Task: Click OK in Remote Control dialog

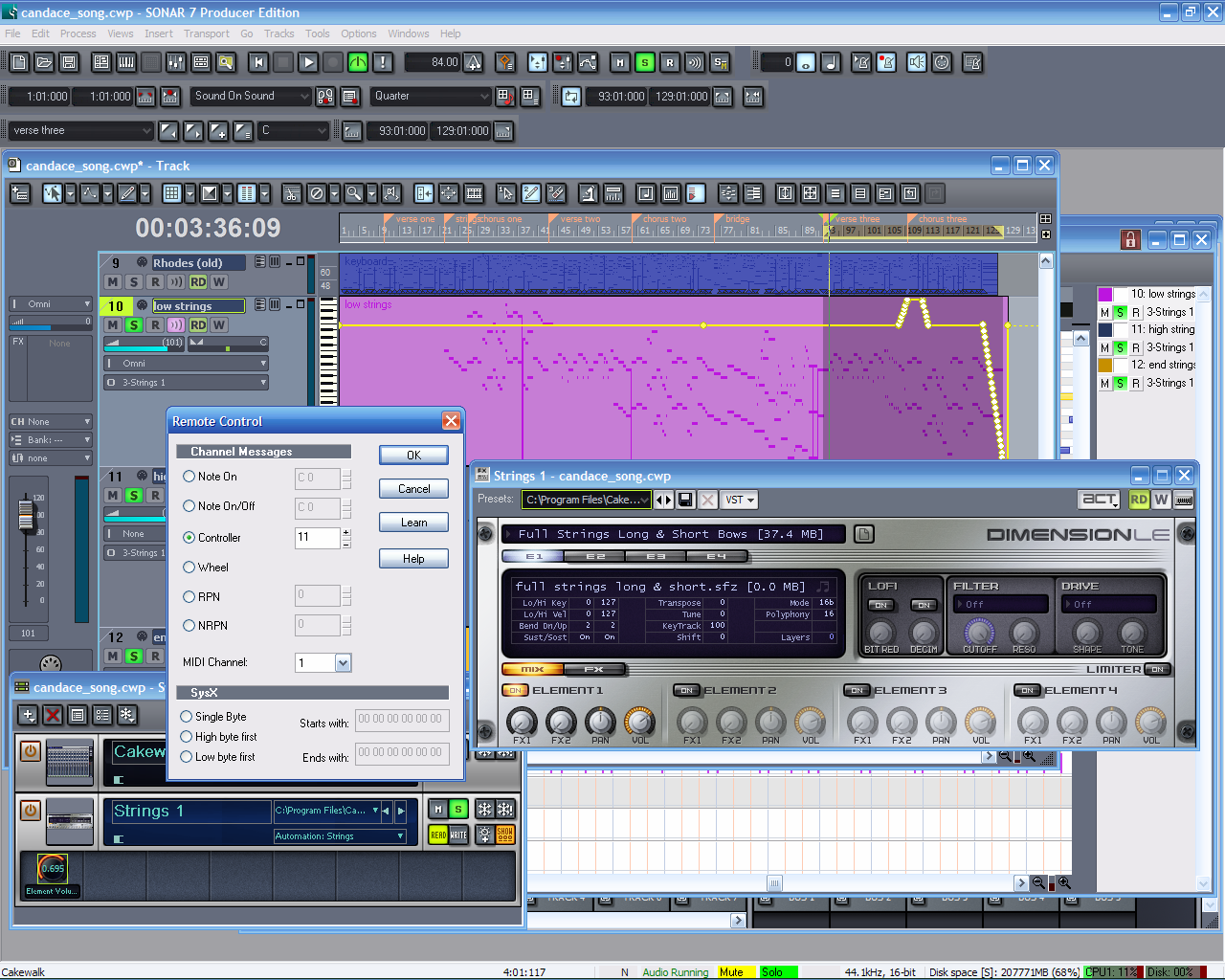Action: pos(413,456)
